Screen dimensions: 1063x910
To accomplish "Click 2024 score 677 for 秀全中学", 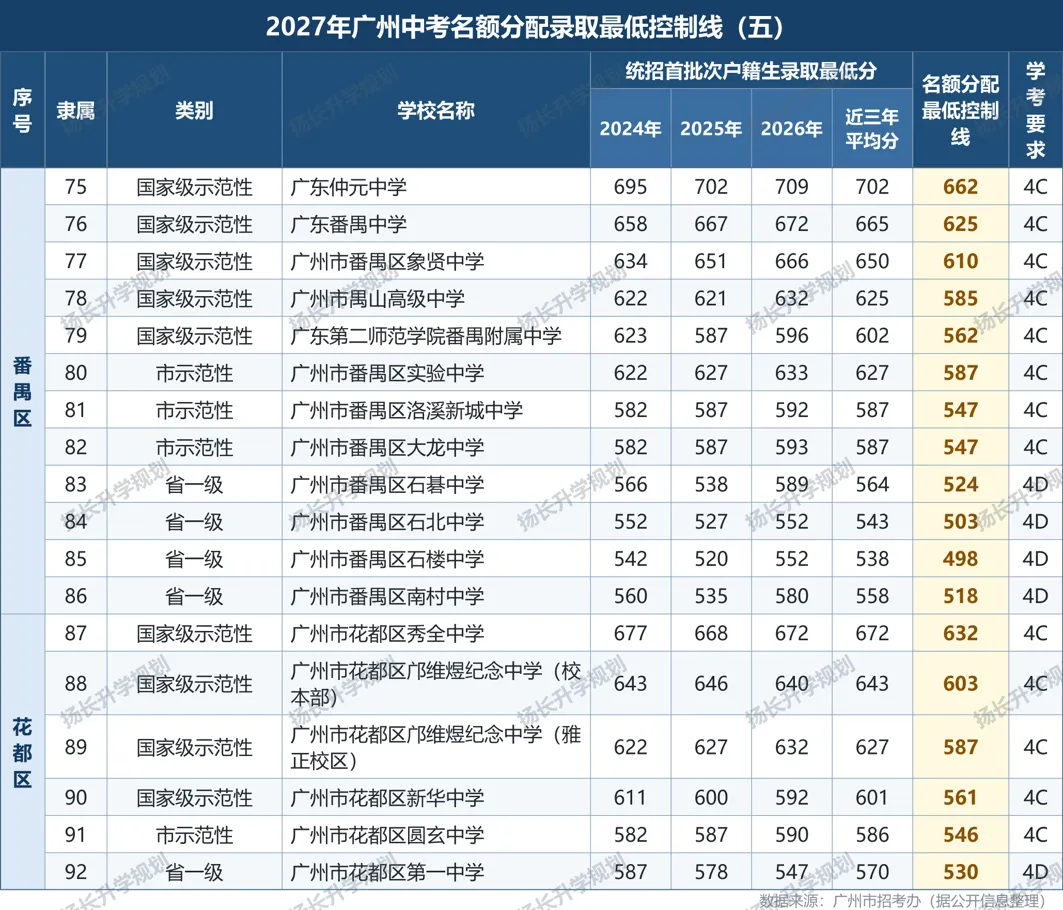I will click(x=630, y=634).
